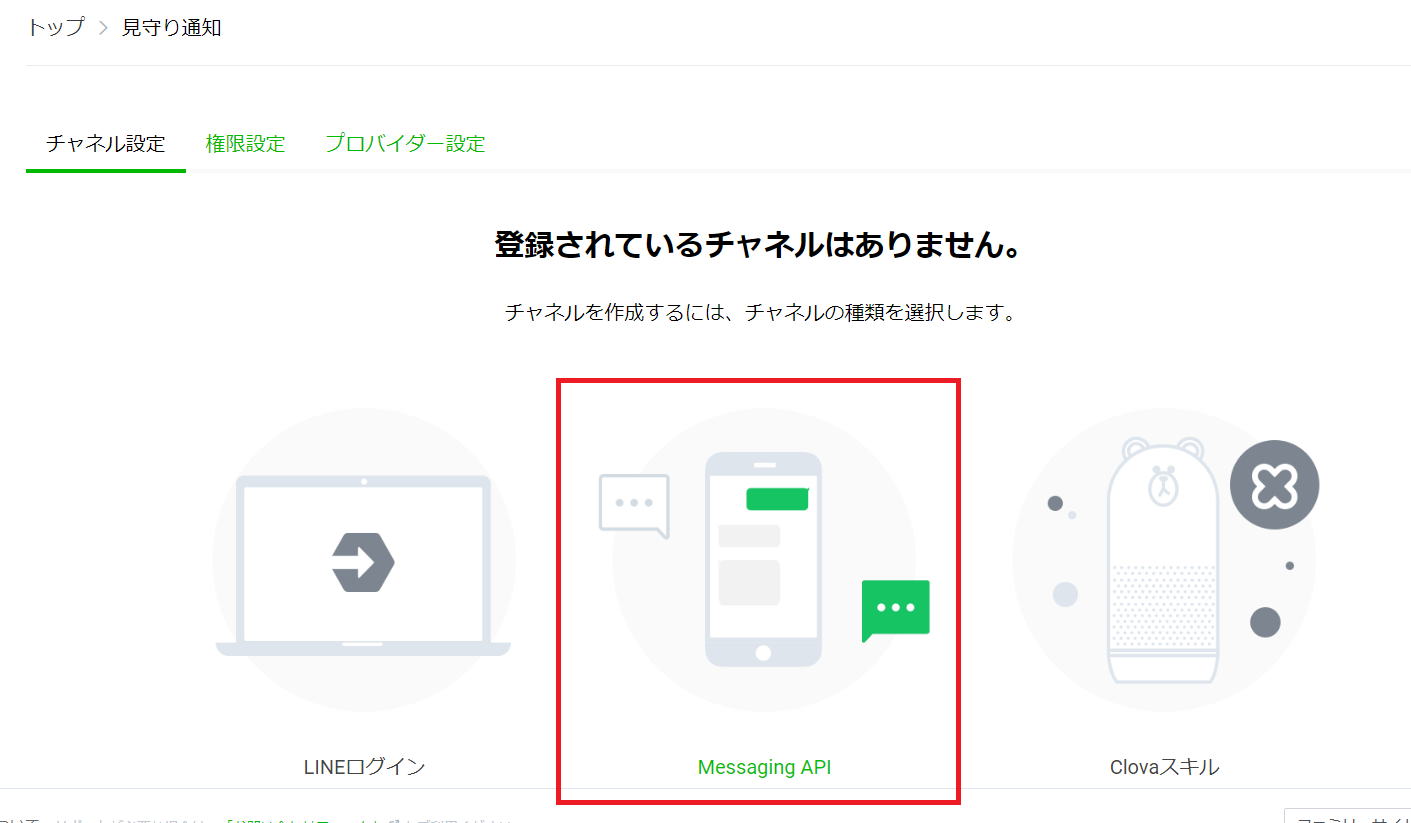Click the arrow icon on the laptop screen
This screenshot has height=823, width=1411.
362,560
